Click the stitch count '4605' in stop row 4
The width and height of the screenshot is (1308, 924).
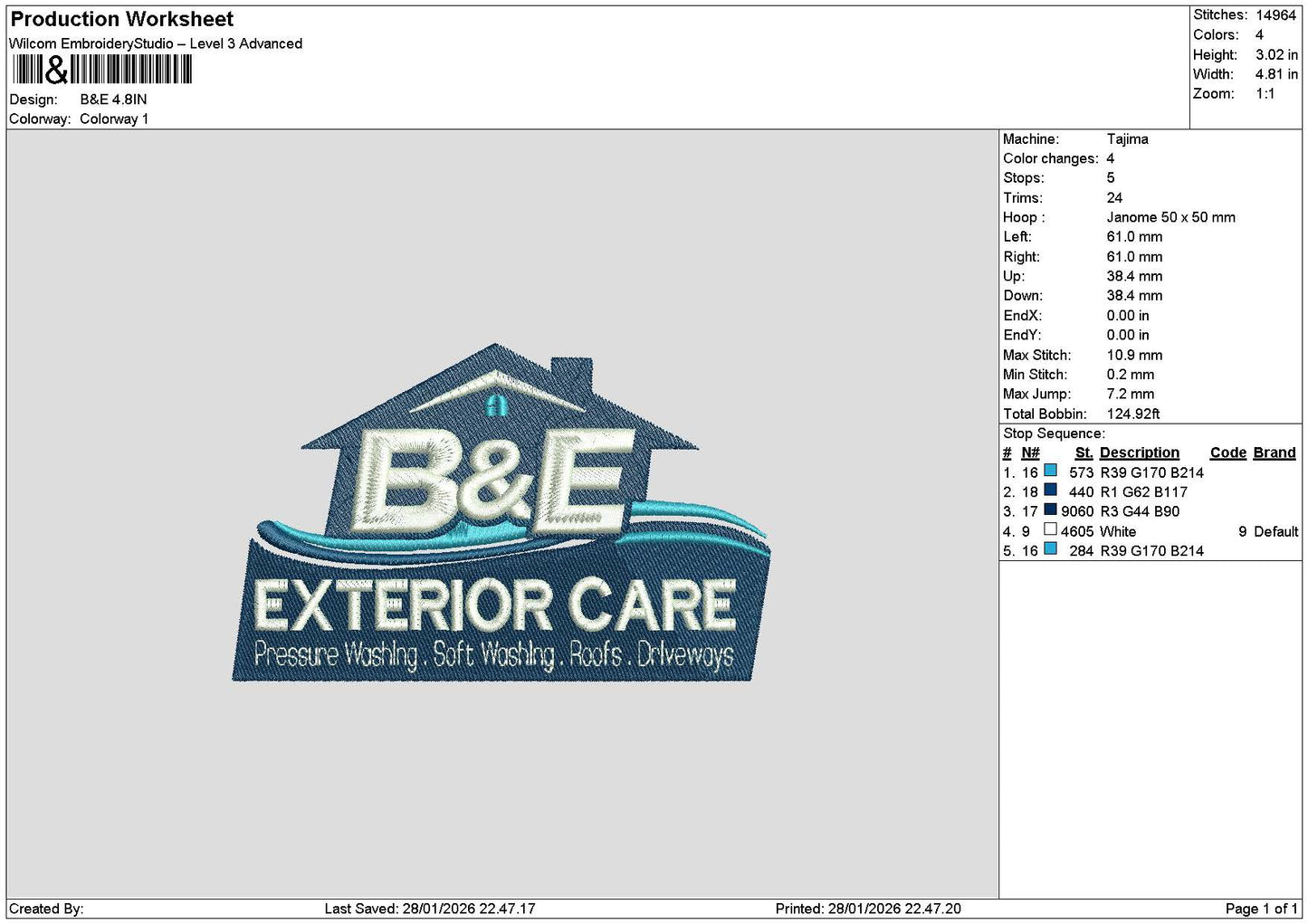click(1077, 531)
